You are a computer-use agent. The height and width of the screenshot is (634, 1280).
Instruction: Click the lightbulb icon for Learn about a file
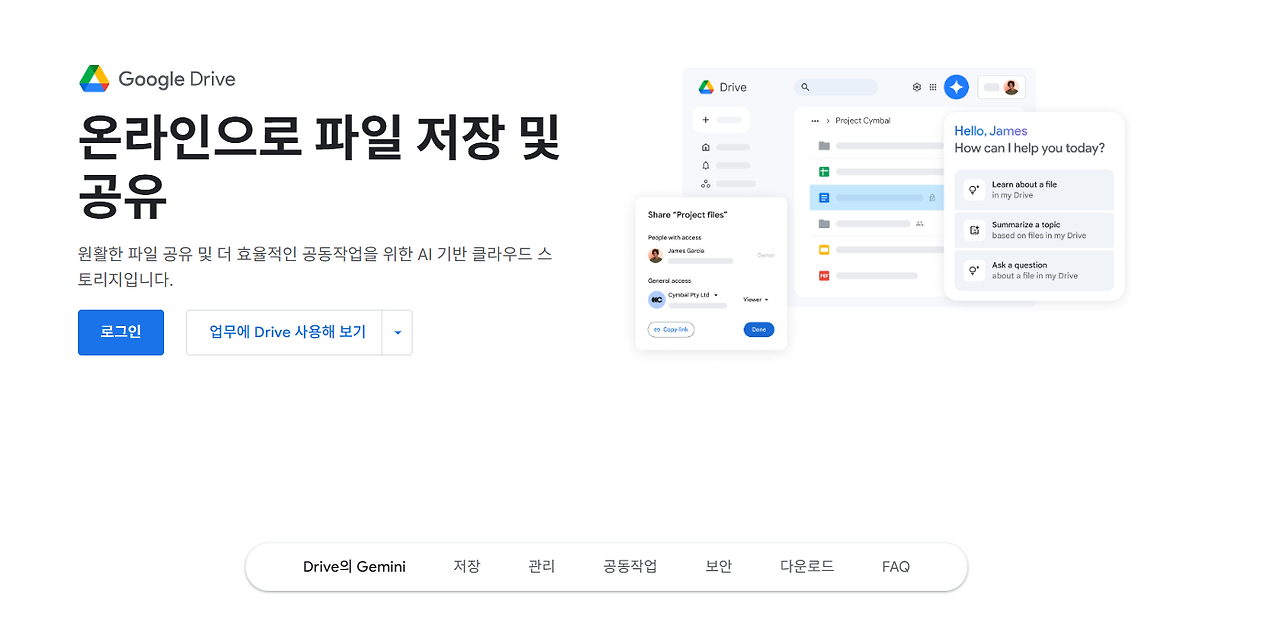click(x=974, y=189)
